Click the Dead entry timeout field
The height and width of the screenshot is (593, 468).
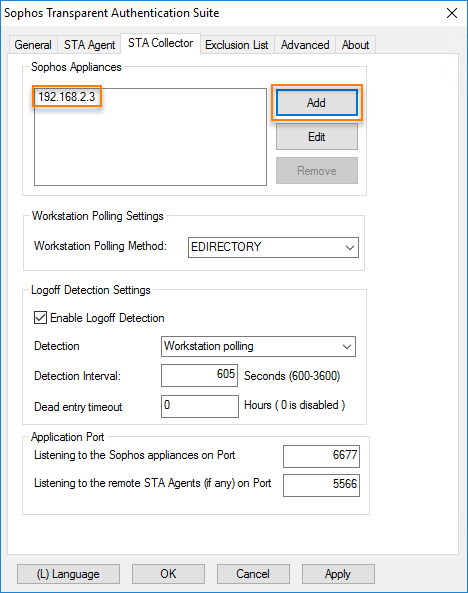click(x=200, y=406)
